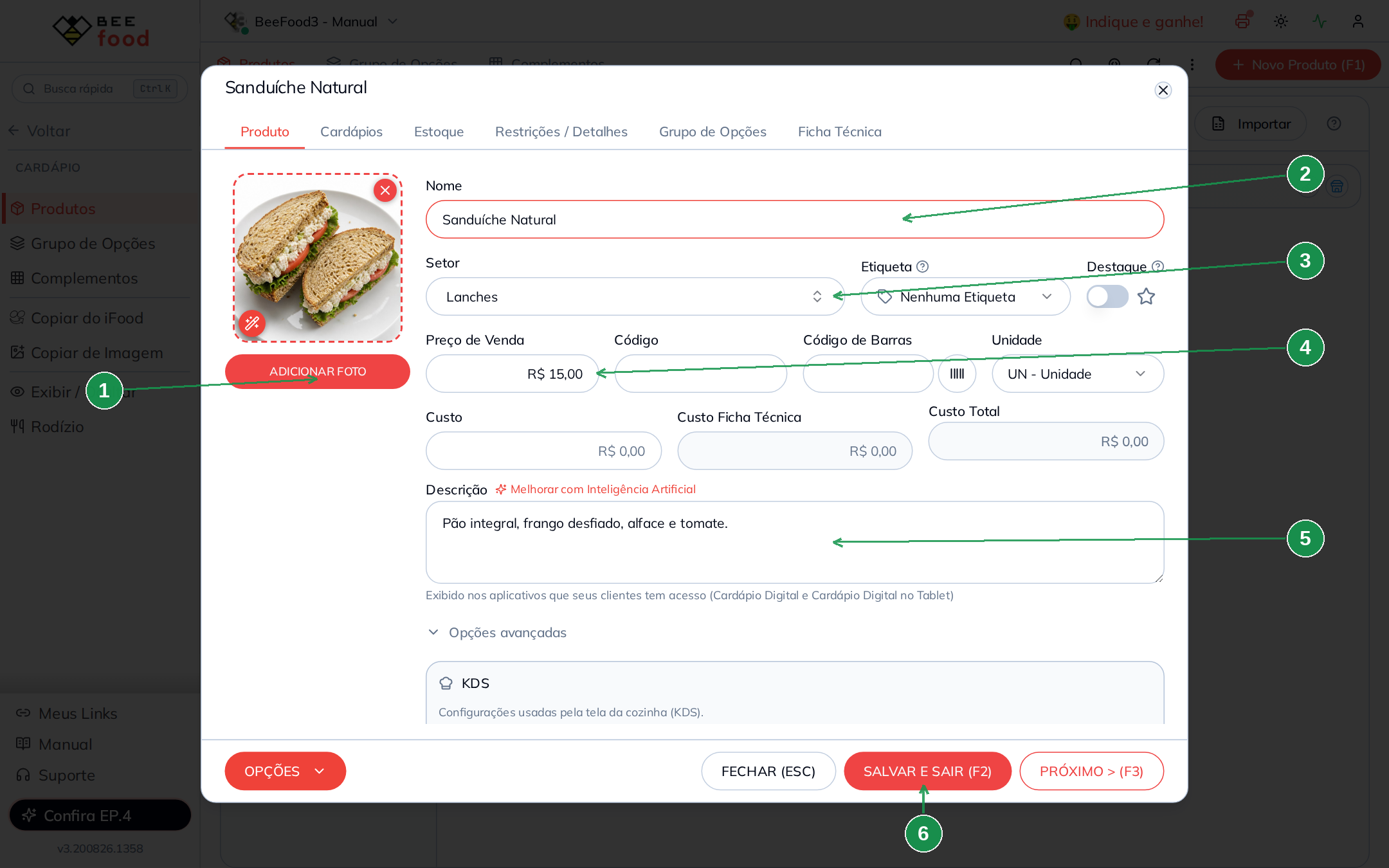Click the help icon beside Importar
The height and width of the screenshot is (868, 1389).
[1334, 123]
